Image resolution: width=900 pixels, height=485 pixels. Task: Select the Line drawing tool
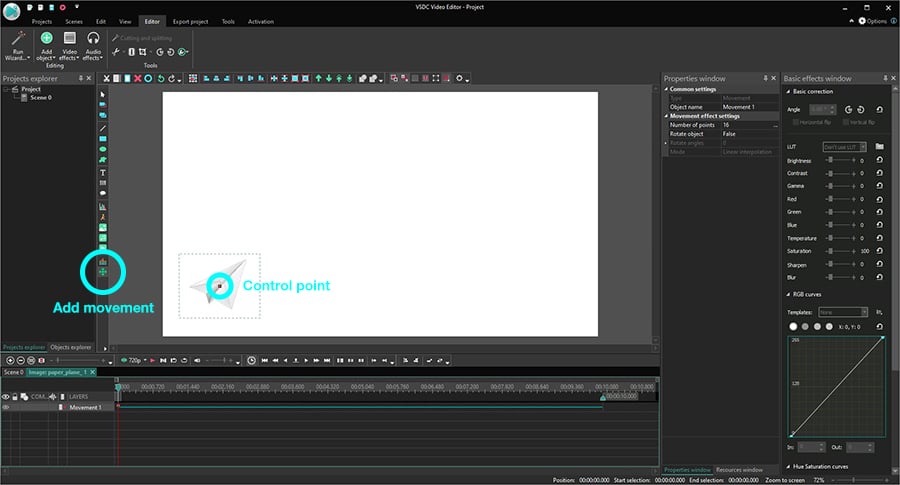[x=103, y=128]
